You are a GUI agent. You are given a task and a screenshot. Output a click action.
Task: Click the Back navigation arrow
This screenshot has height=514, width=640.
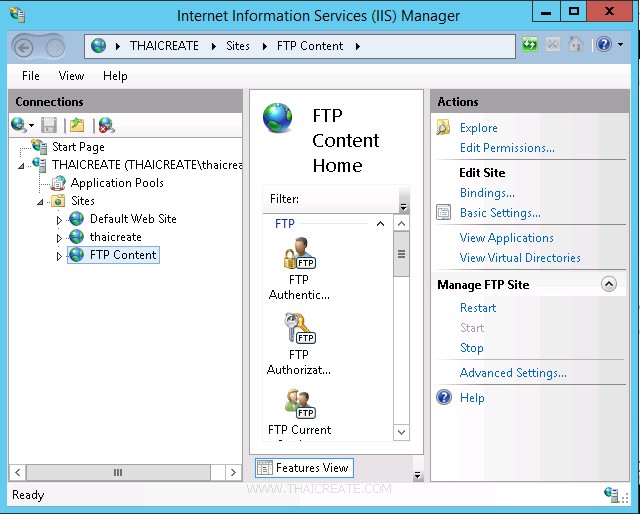pyautogui.click(x=23, y=48)
